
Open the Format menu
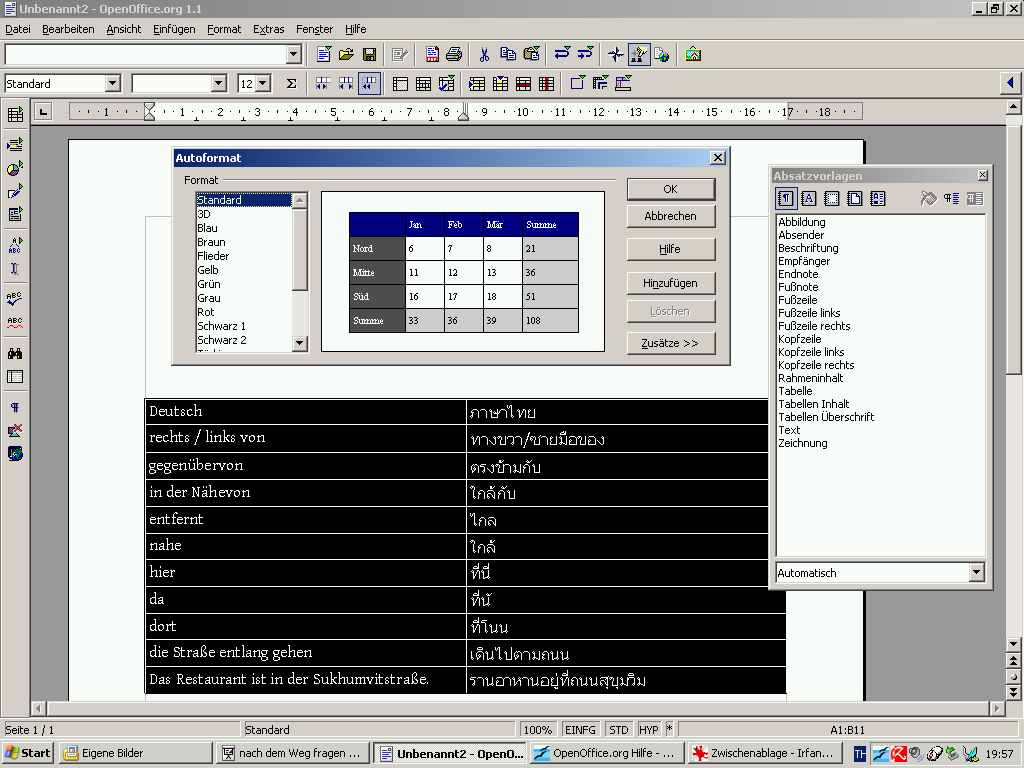pos(224,29)
